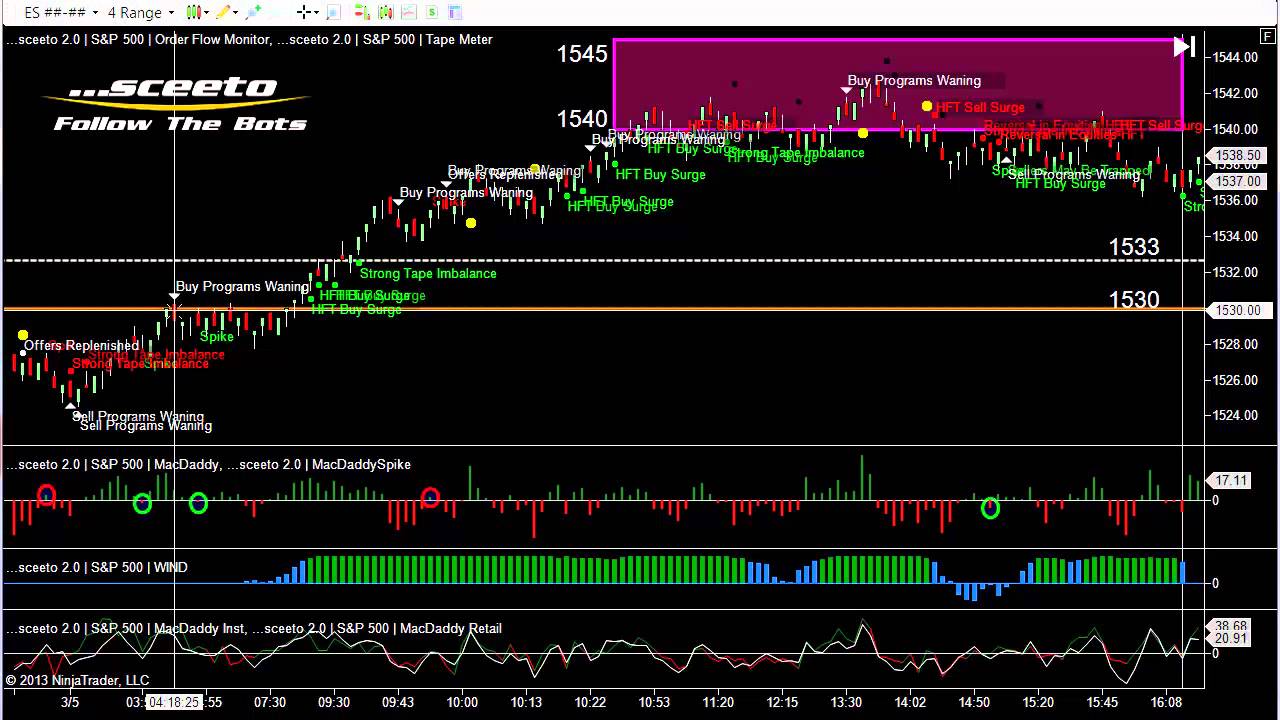The image size is (1280, 720).
Task: Click the green Spike label
Action: 216,336
